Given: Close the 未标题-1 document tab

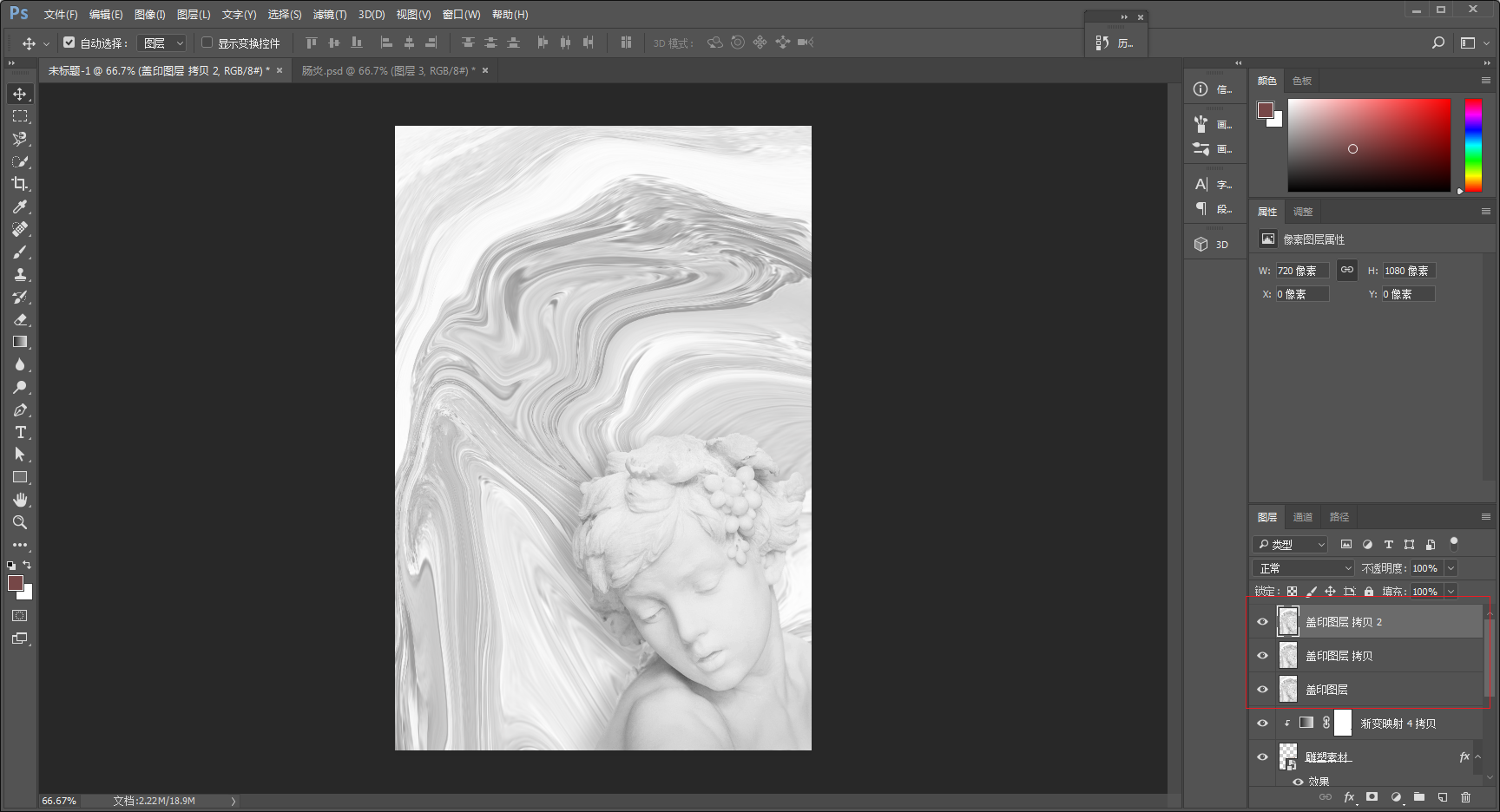Looking at the screenshot, I should click(x=280, y=71).
